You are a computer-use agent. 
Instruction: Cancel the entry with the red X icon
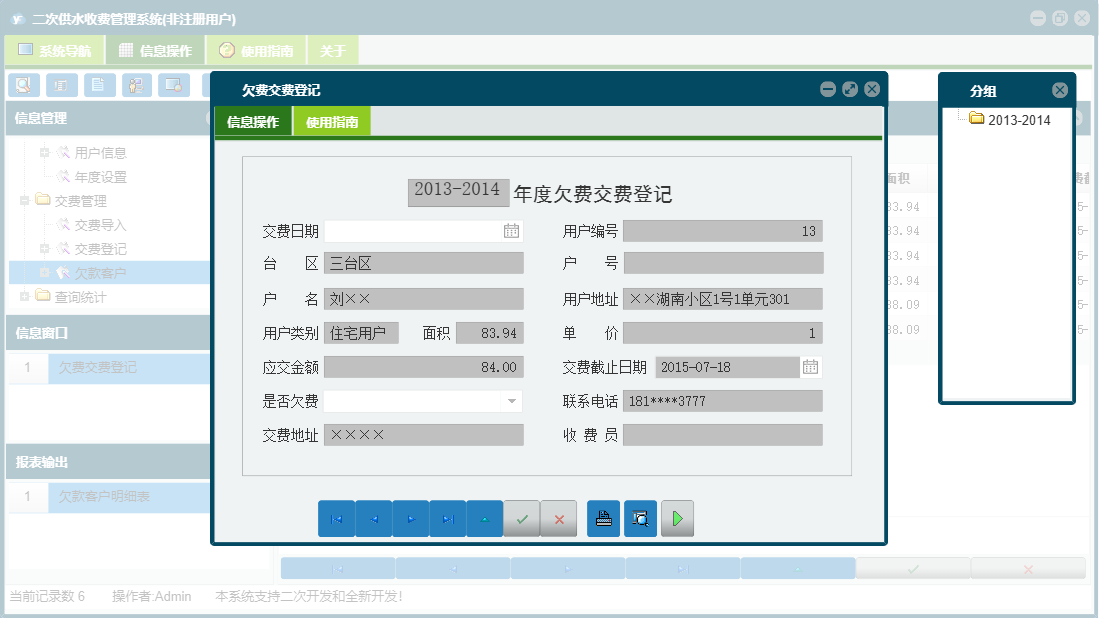tap(558, 518)
